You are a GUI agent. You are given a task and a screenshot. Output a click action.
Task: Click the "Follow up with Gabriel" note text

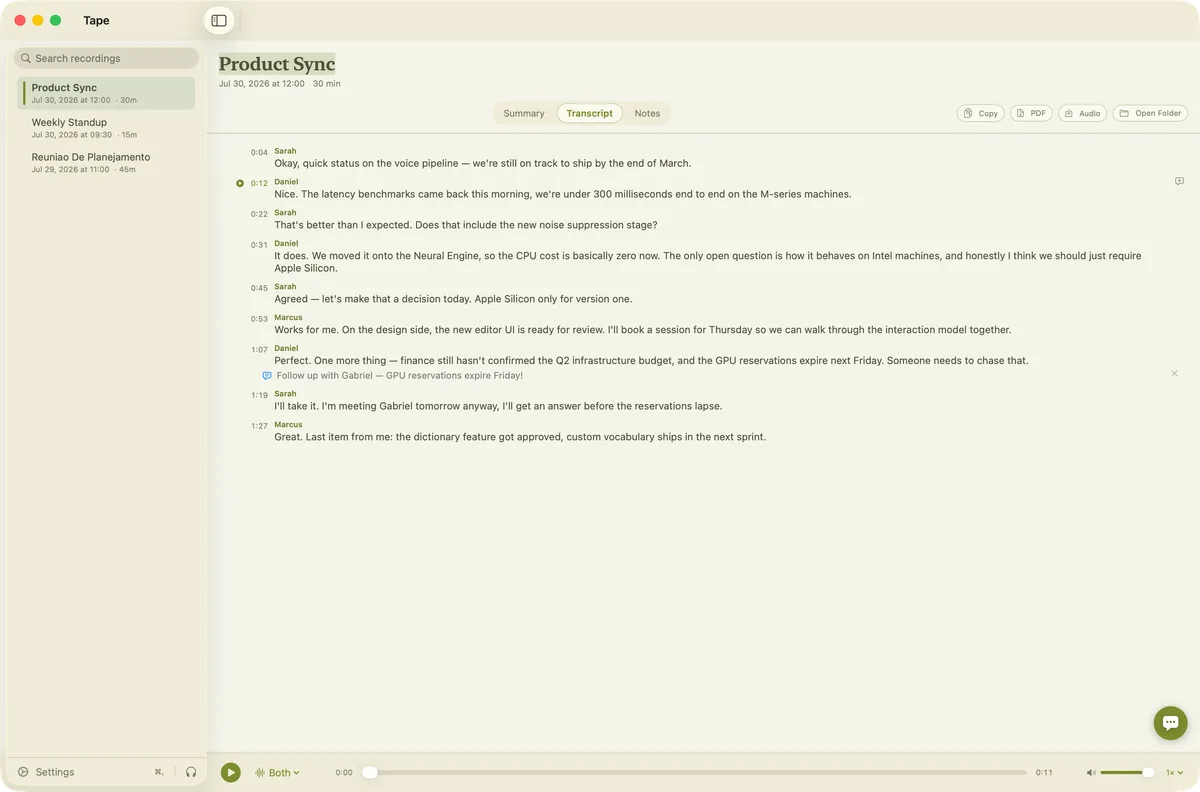[400, 376]
